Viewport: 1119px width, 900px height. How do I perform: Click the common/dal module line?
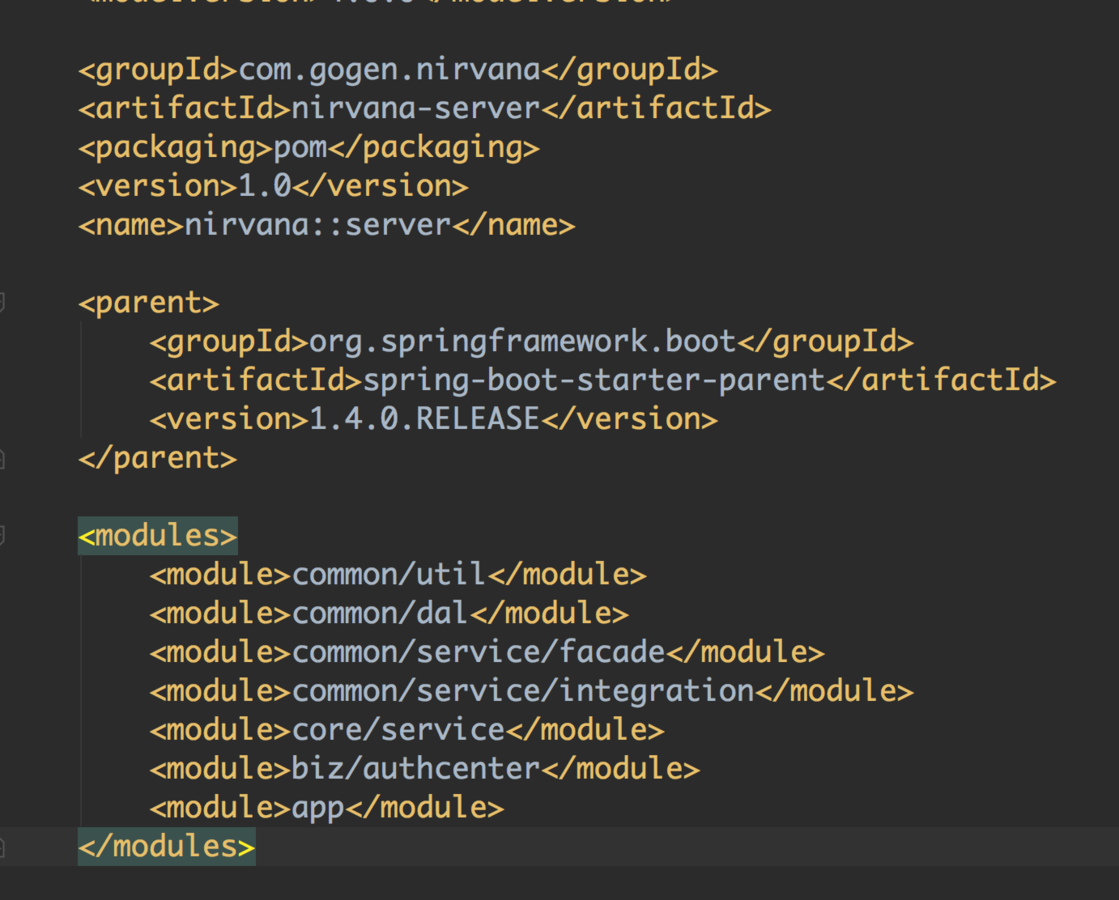389,613
